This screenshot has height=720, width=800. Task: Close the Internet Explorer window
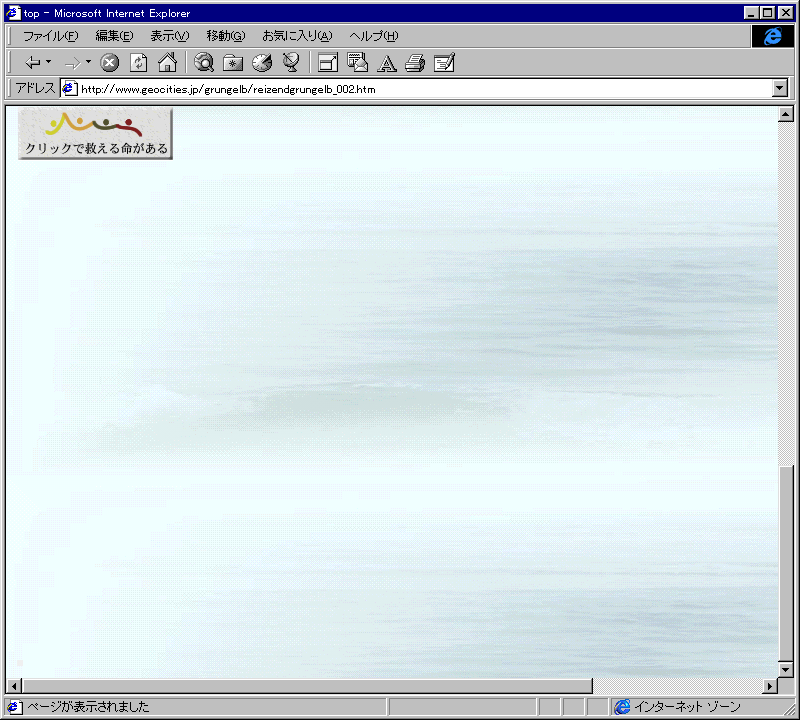[x=786, y=13]
